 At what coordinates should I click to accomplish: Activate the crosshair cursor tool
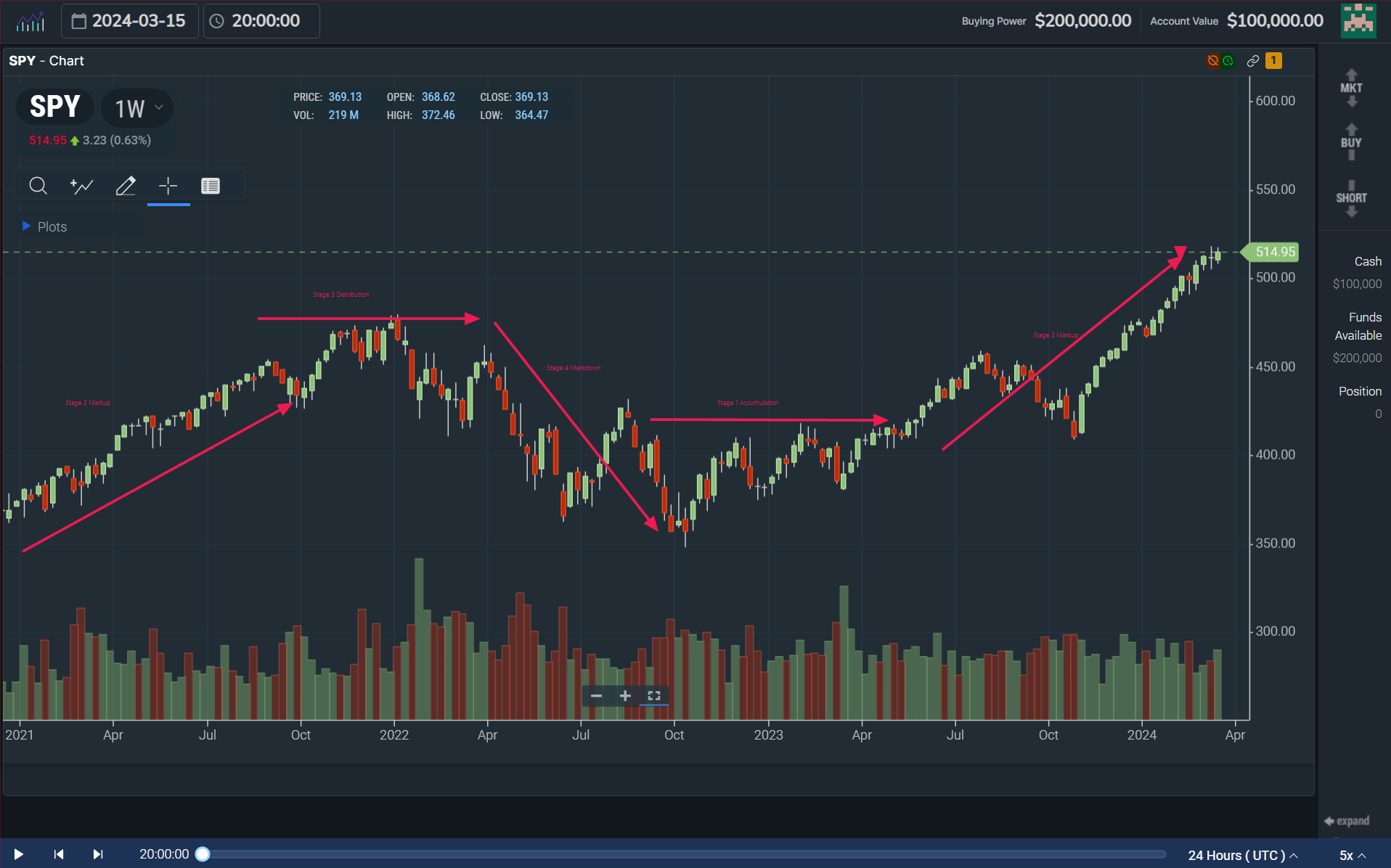[x=168, y=186]
